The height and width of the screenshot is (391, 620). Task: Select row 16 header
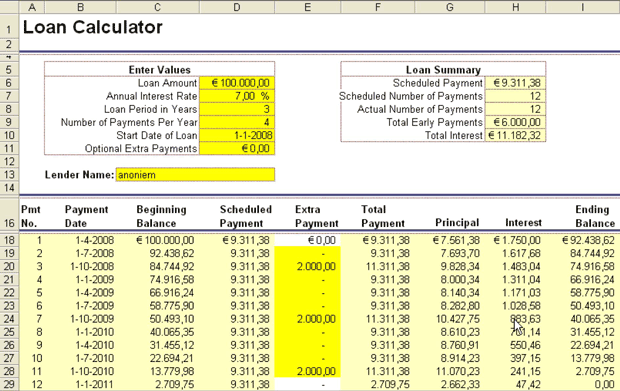click(9, 215)
